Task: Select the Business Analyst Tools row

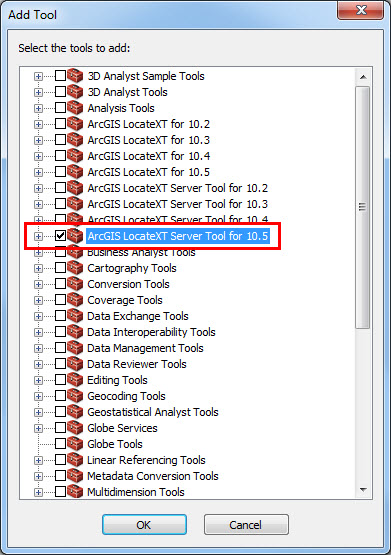Action: click(142, 252)
